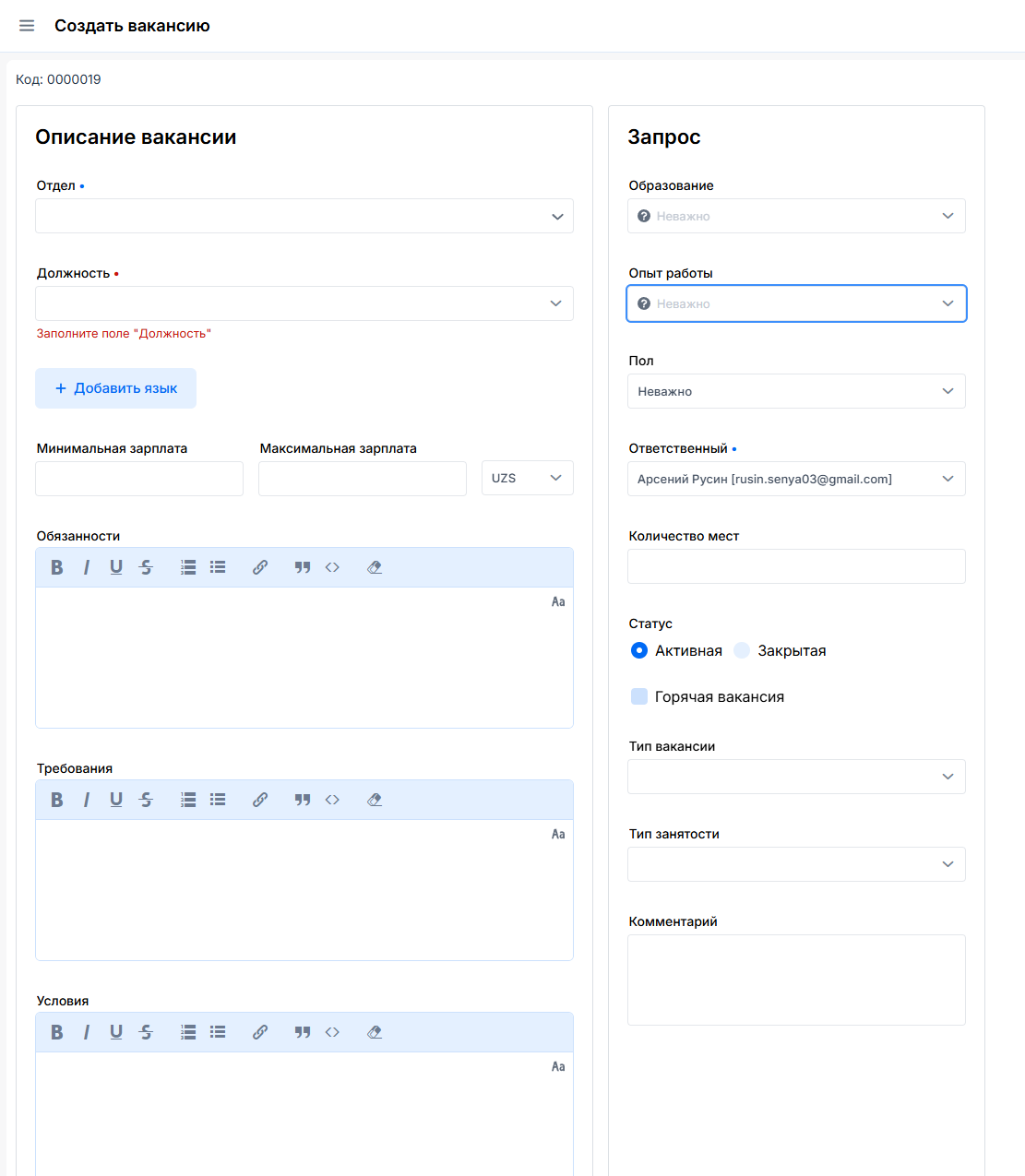Toggle underline in the Требования toolbar
This screenshot has width=1025, height=1176.
[115, 799]
